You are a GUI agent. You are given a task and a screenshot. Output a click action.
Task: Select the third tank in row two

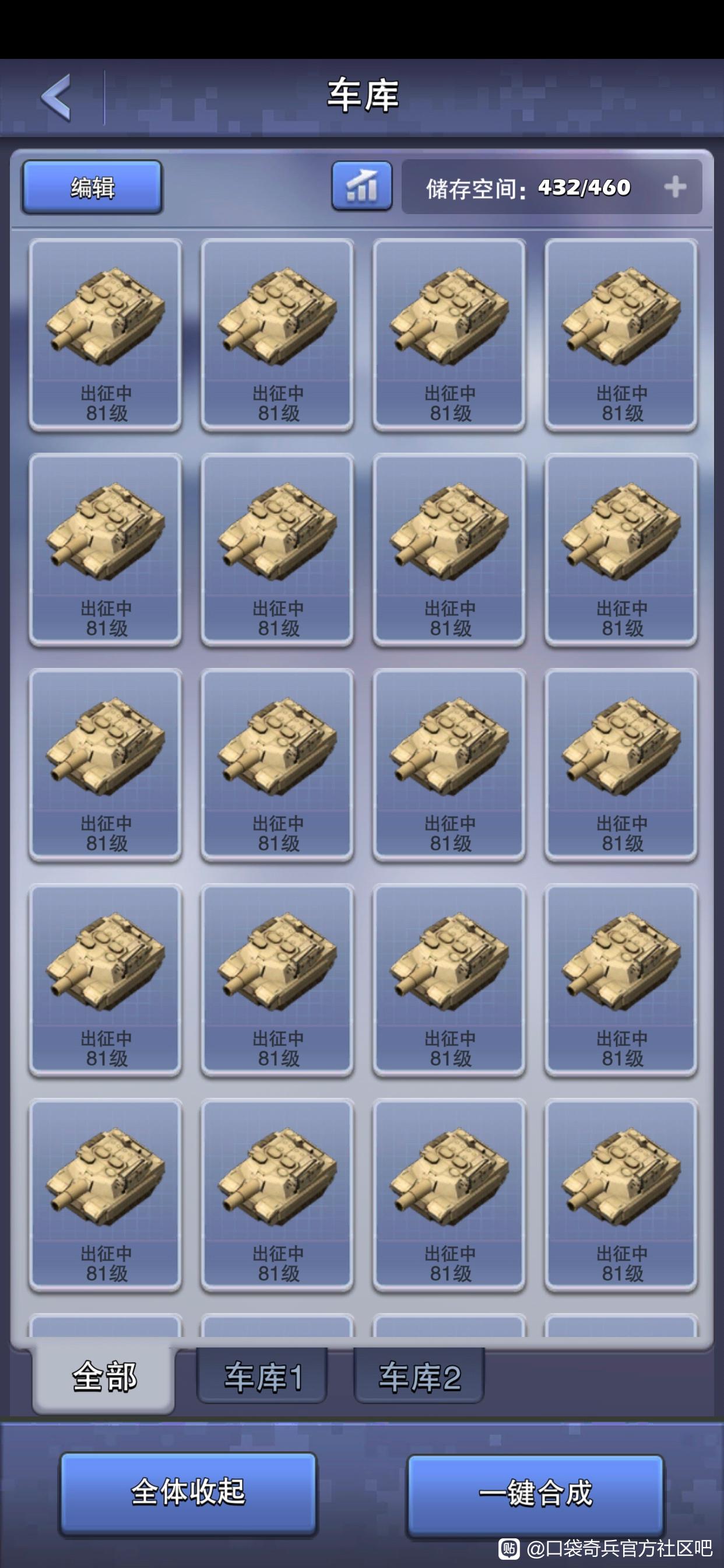point(449,549)
